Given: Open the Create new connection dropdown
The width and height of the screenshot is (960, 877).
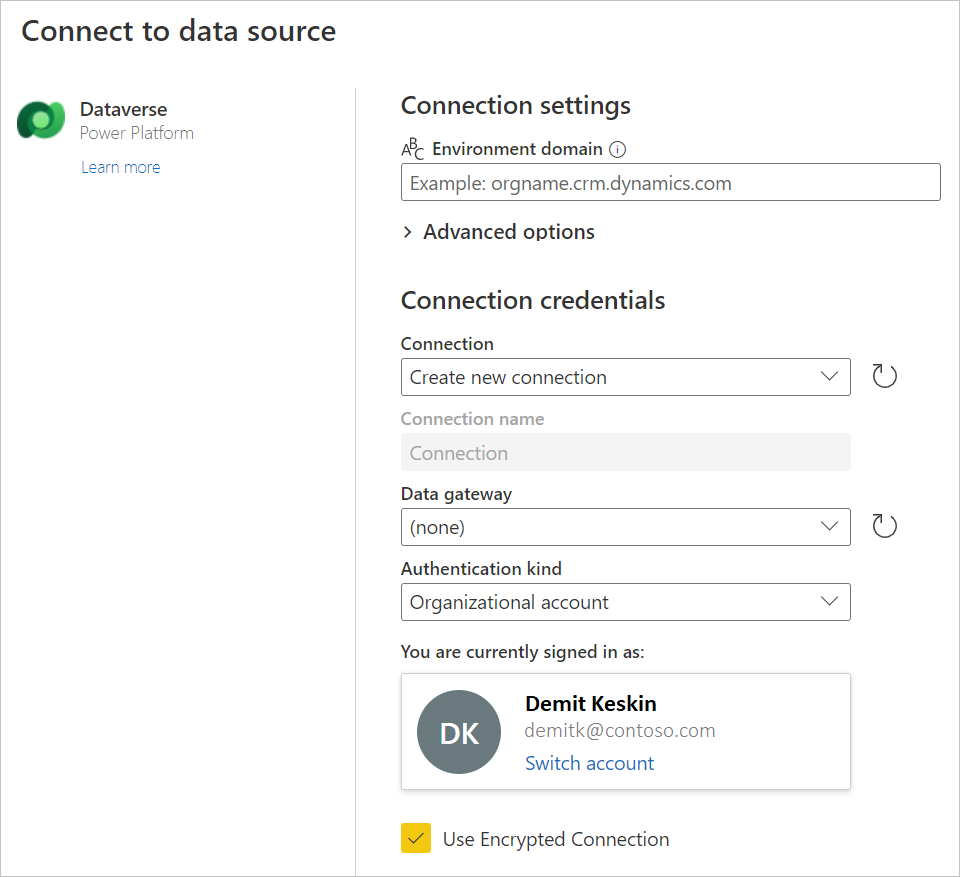Looking at the screenshot, I should [x=625, y=377].
